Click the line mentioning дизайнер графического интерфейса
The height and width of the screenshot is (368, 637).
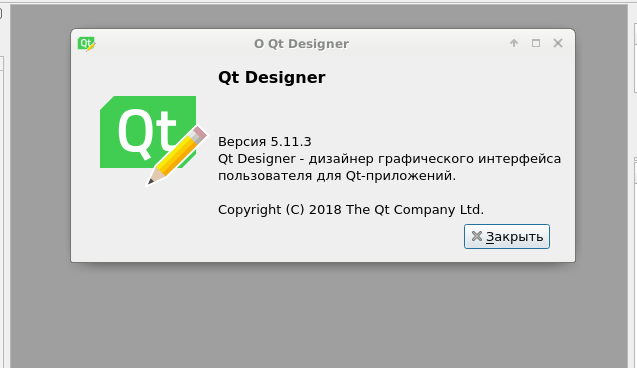tap(389, 158)
